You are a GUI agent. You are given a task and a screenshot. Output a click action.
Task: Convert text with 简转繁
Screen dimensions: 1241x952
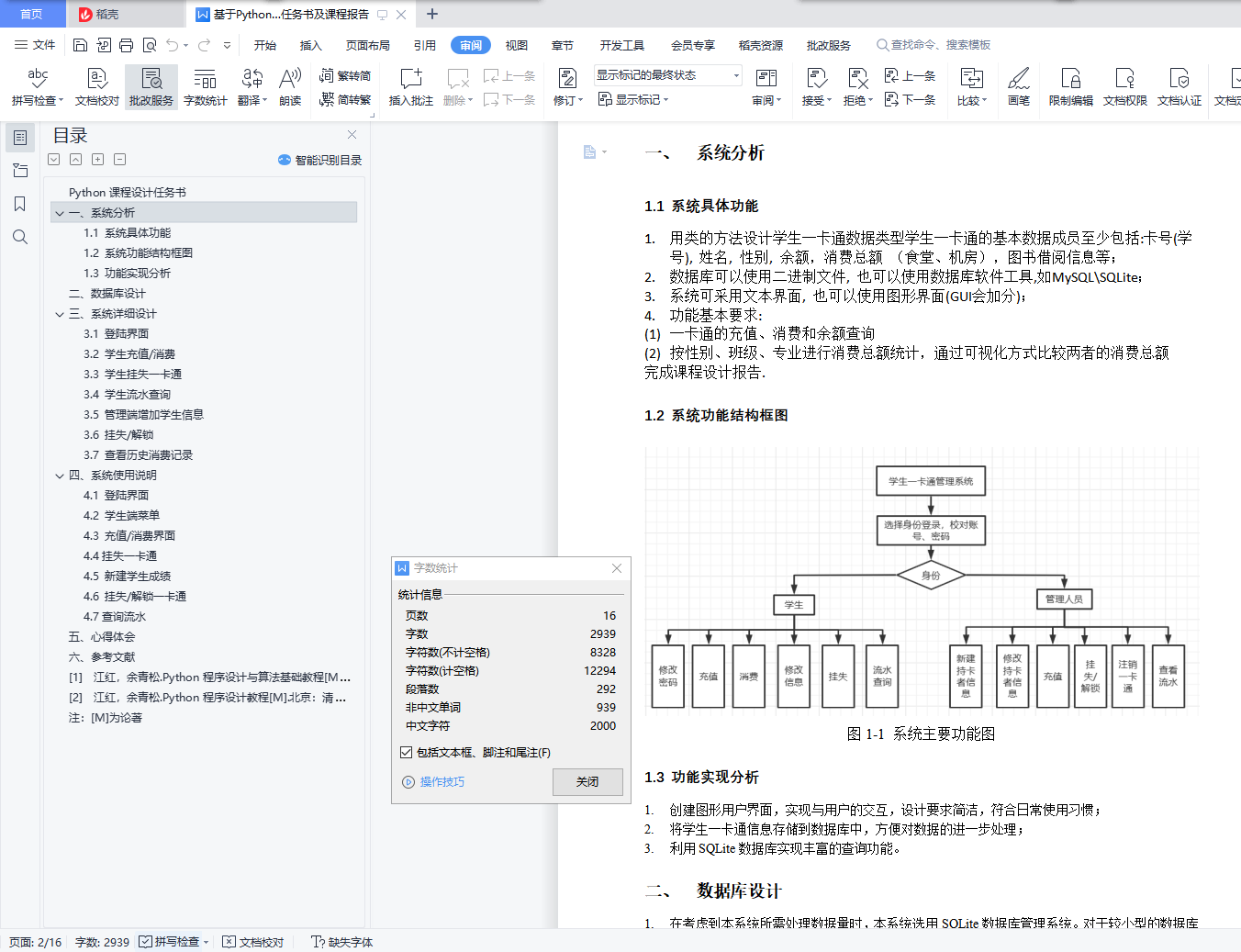(x=345, y=99)
